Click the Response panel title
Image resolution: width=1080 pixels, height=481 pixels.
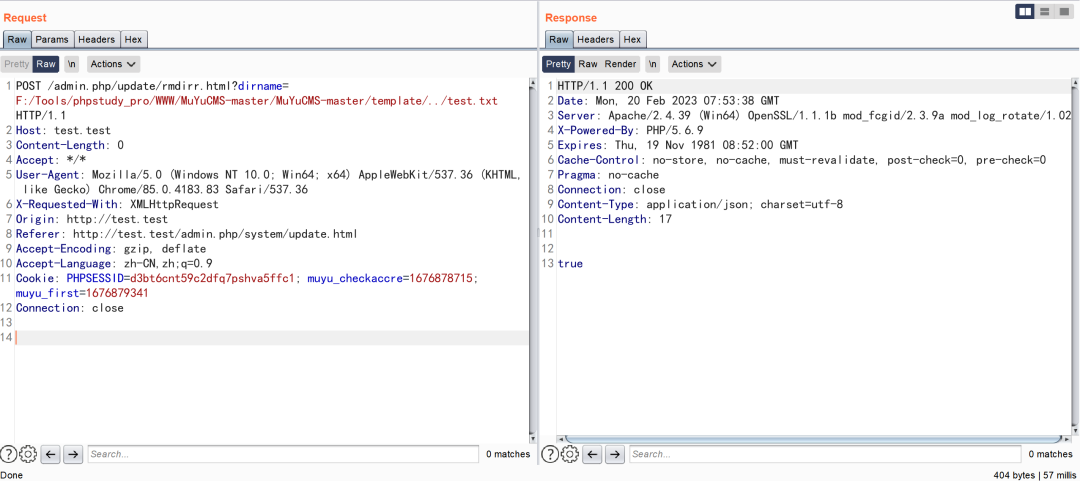(x=571, y=18)
